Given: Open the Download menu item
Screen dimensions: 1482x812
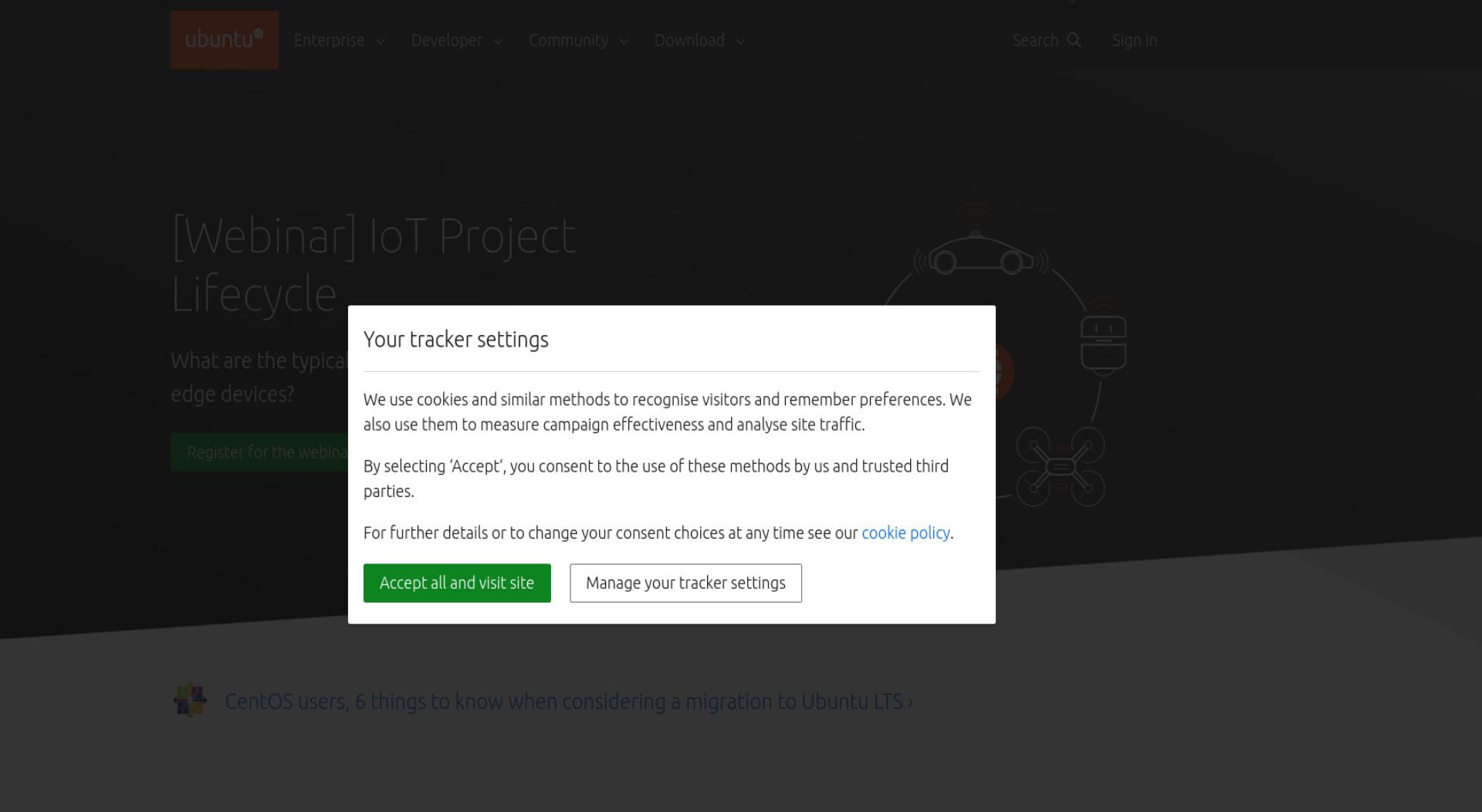Looking at the screenshot, I should point(689,40).
